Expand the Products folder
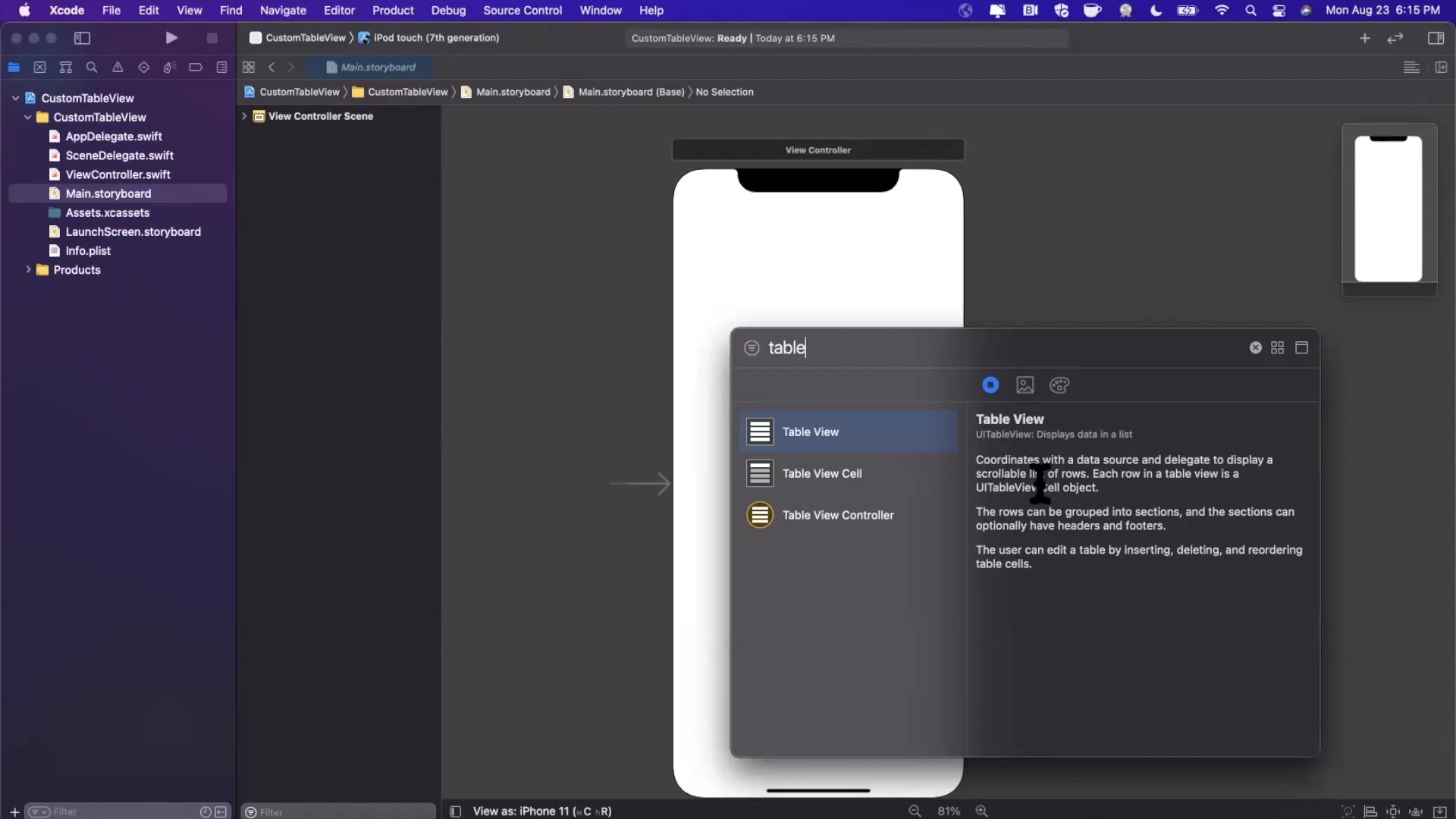1456x819 pixels. (27, 270)
